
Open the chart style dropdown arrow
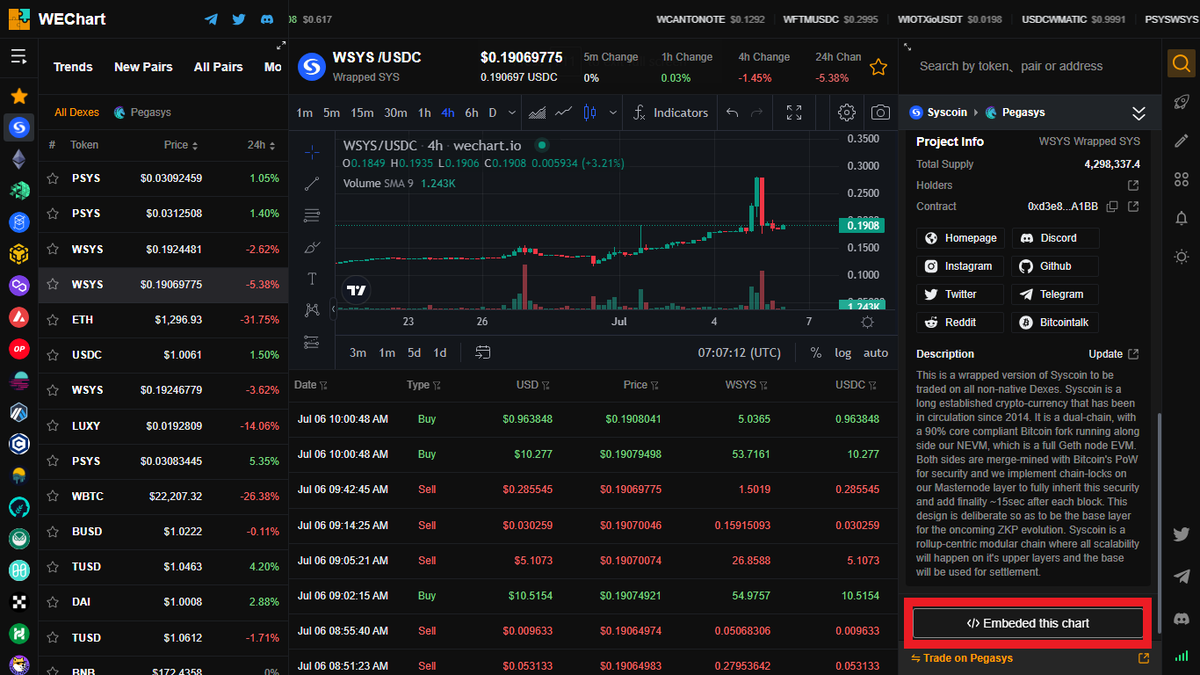pos(613,113)
